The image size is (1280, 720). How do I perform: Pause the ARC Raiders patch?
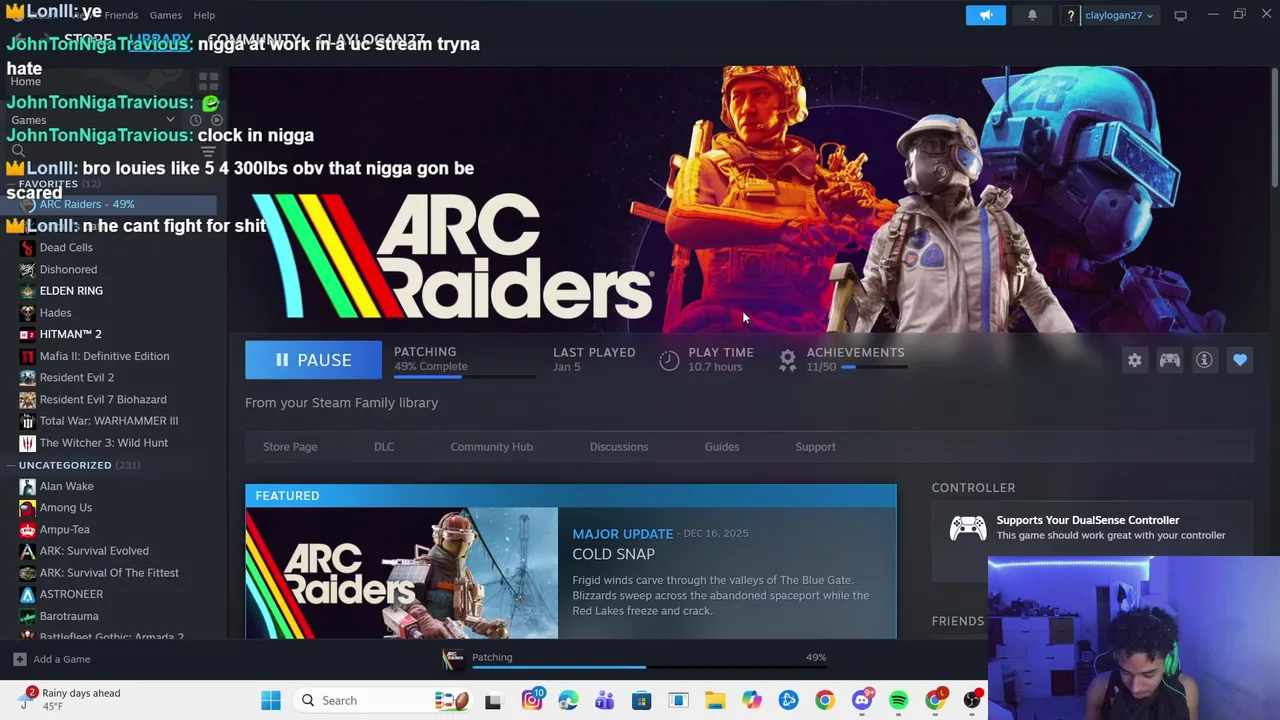(313, 360)
